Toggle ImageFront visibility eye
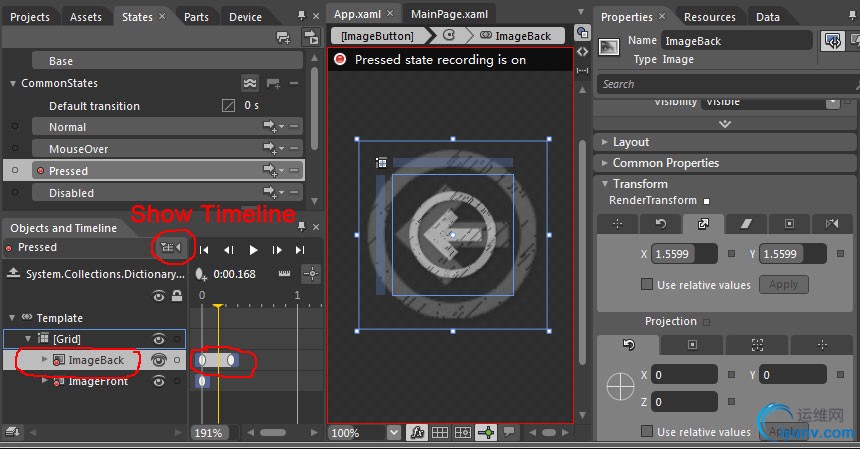 pyautogui.click(x=159, y=381)
